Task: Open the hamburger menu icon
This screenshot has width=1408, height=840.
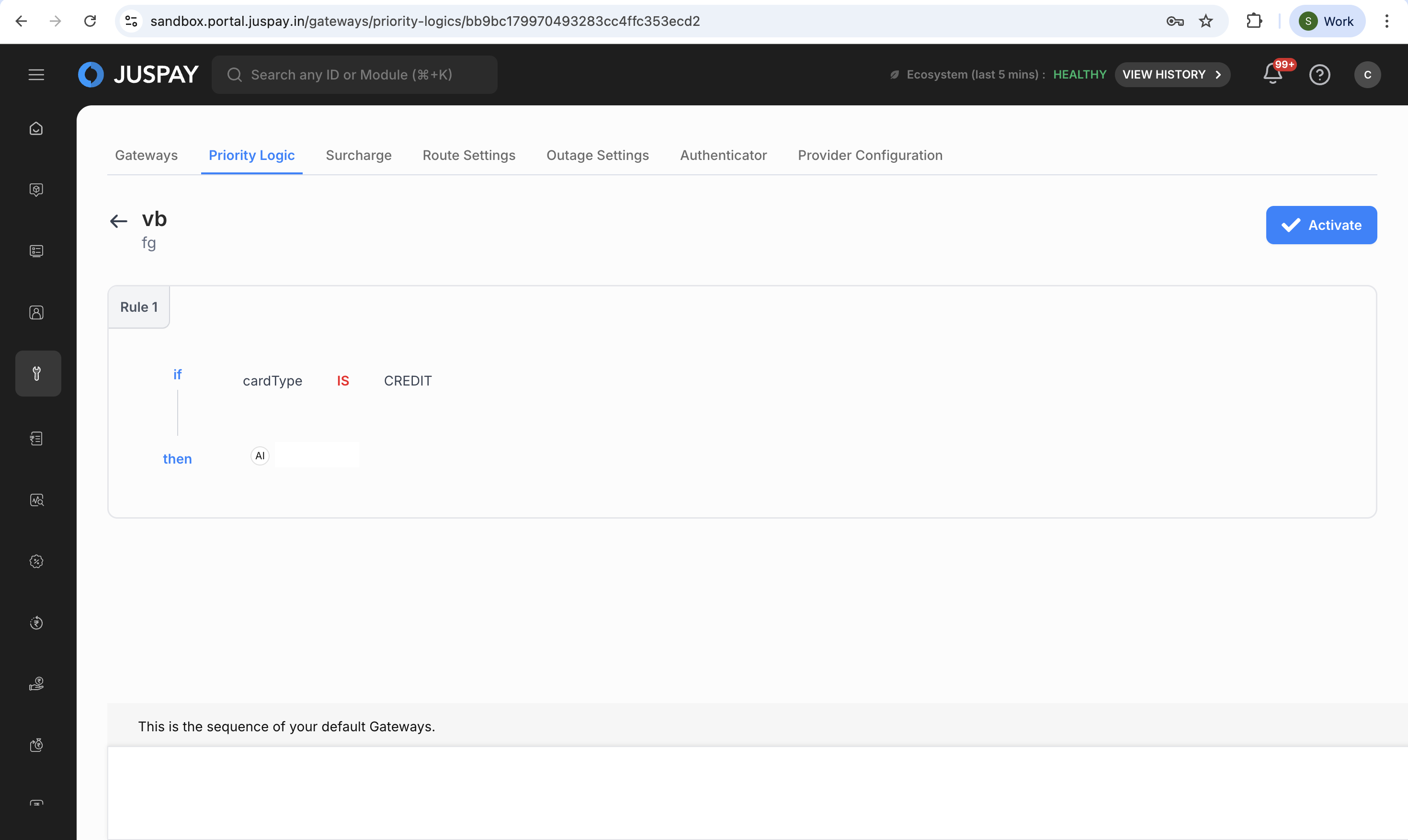Action: pyautogui.click(x=36, y=75)
